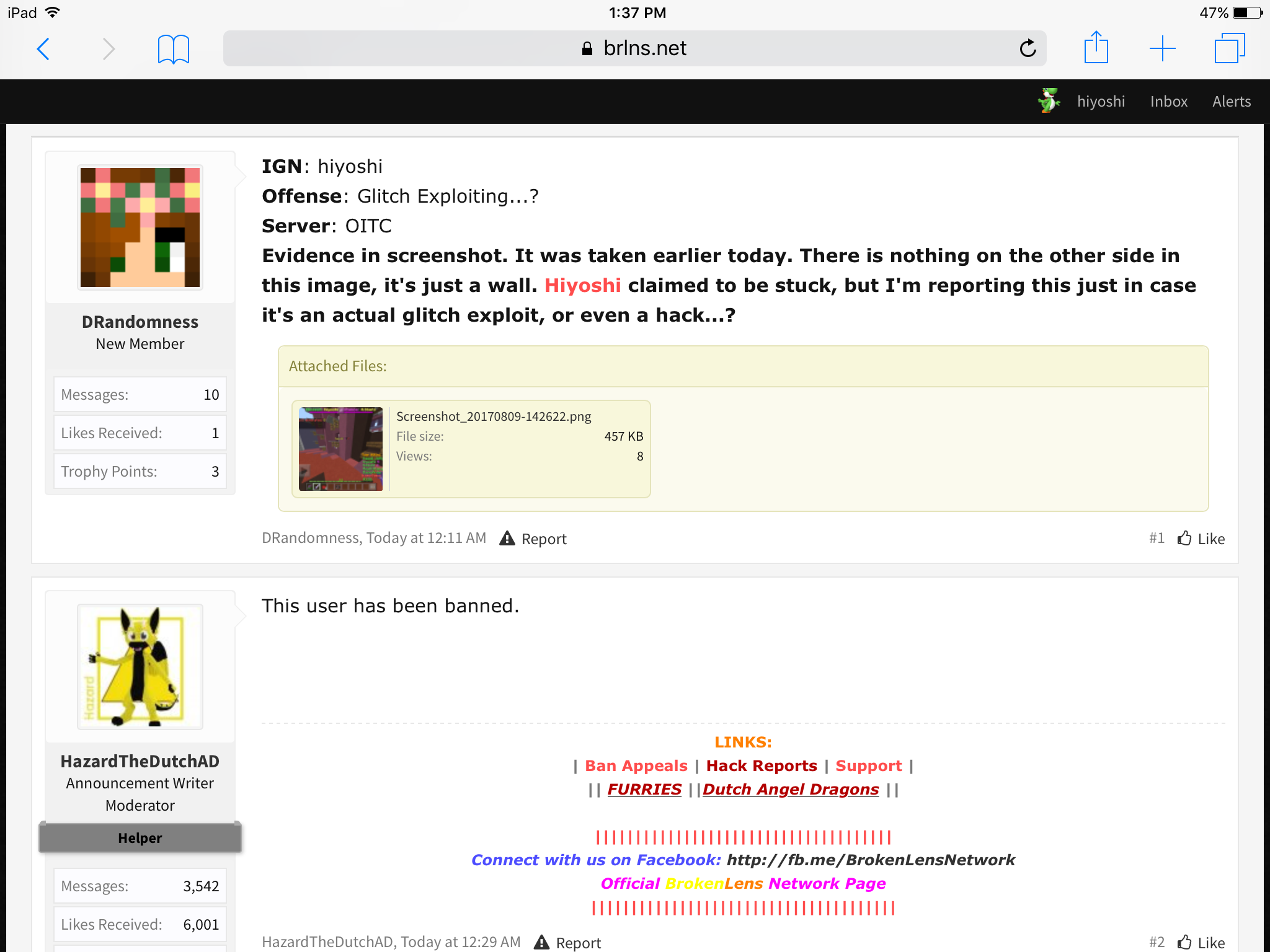Click HazardTheDutchAD's Likes Received value 6,001

coord(201,925)
